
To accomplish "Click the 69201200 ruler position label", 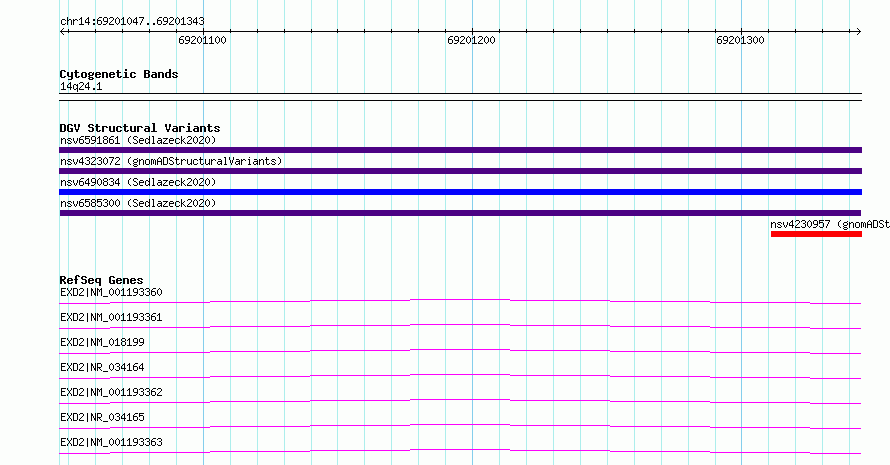I will pyautogui.click(x=471, y=40).
